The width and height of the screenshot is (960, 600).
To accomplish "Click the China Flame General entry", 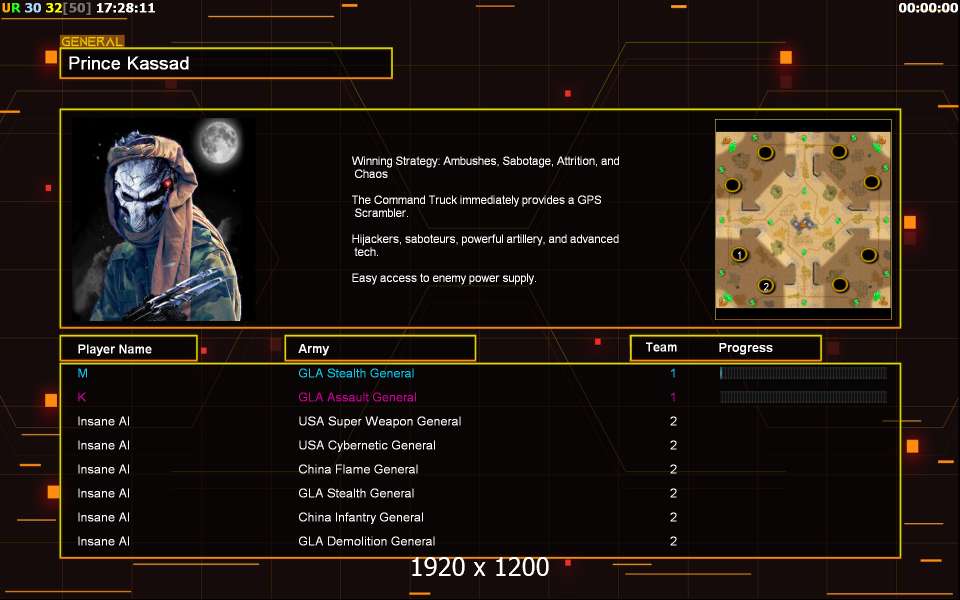I will [x=358, y=469].
